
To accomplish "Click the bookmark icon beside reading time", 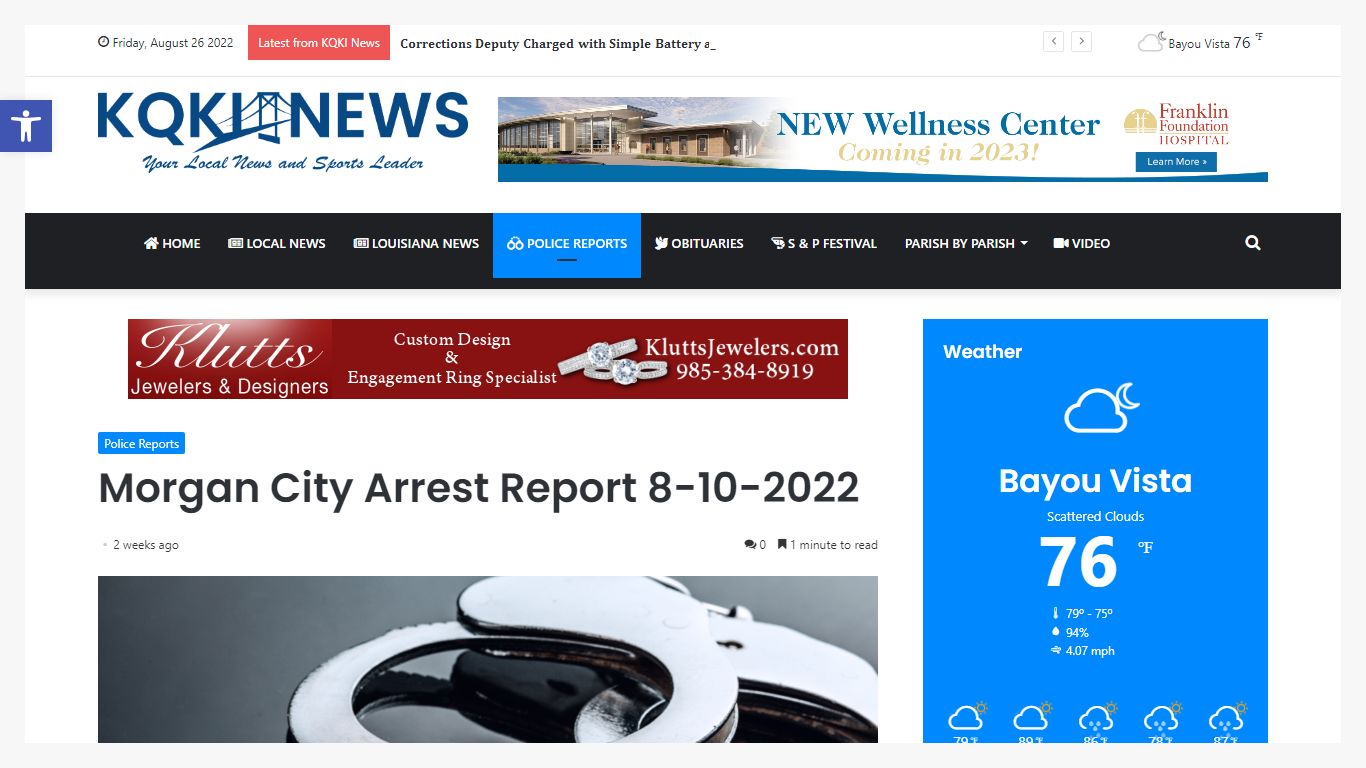I will [782, 545].
